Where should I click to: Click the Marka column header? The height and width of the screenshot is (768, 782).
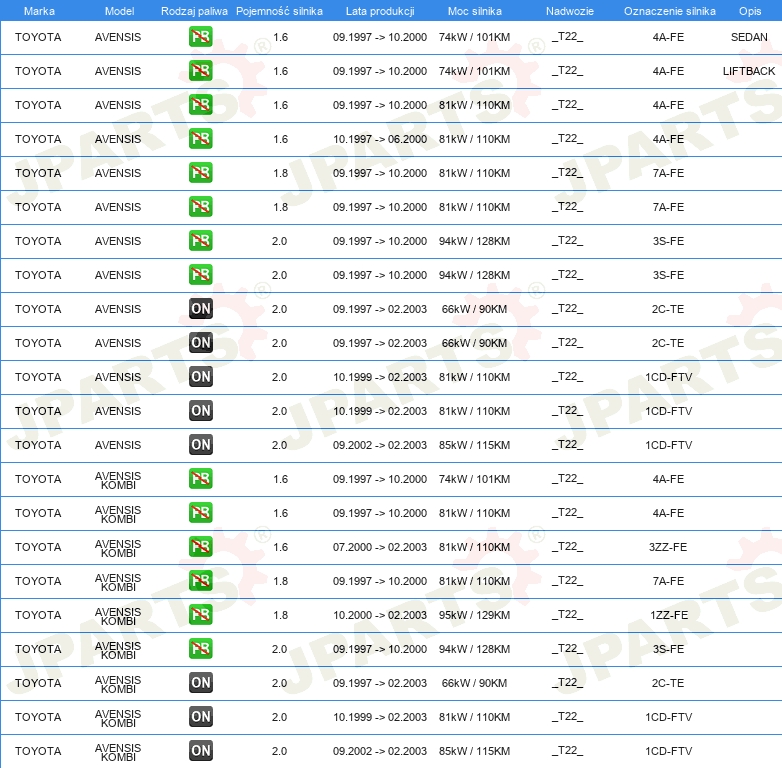39,11
